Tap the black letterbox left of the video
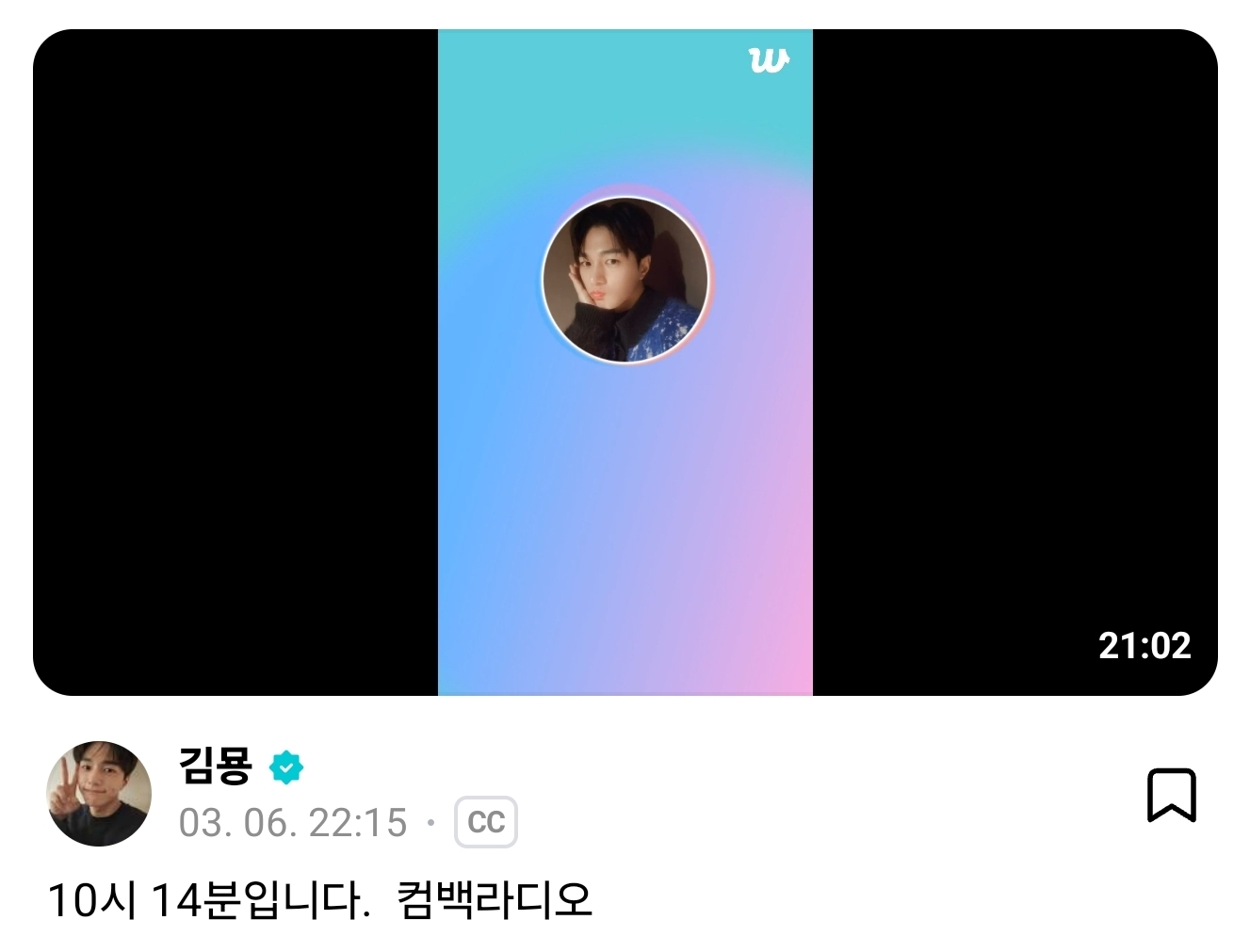The image size is (1250, 952). [x=235, y=363]
